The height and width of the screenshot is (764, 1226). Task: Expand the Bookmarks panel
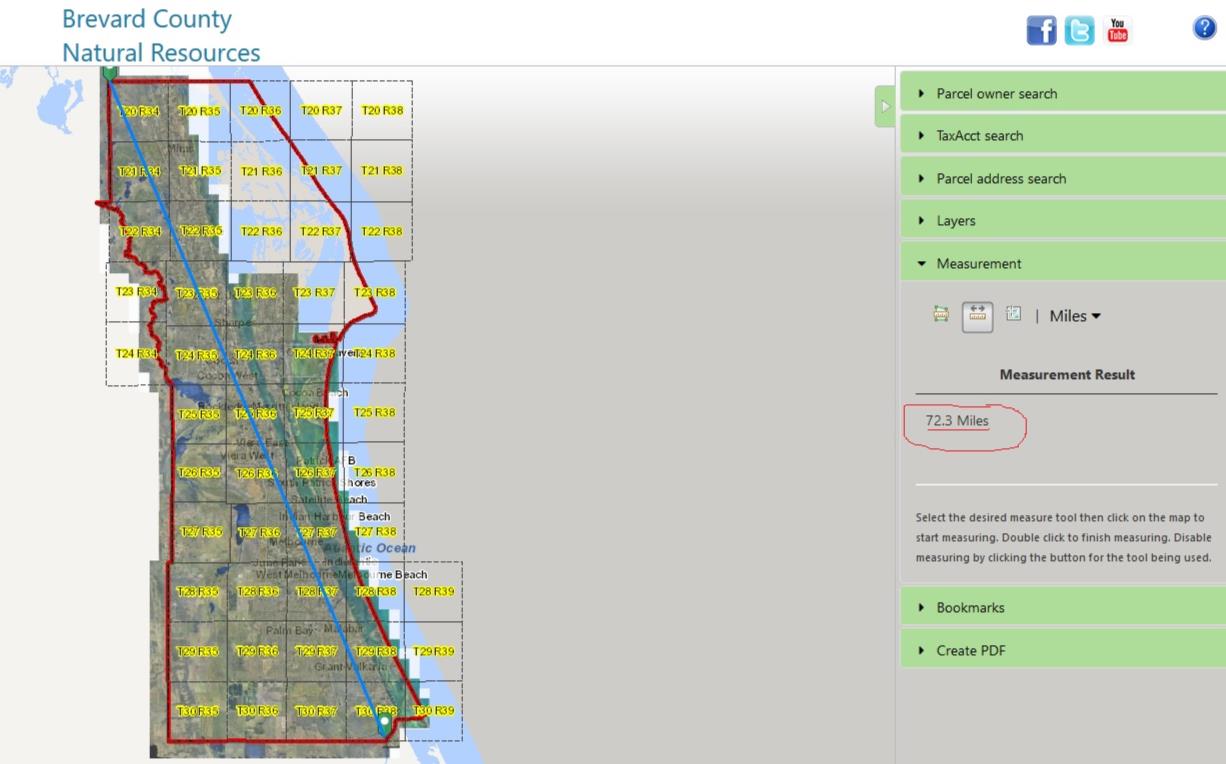[1063, 607]
